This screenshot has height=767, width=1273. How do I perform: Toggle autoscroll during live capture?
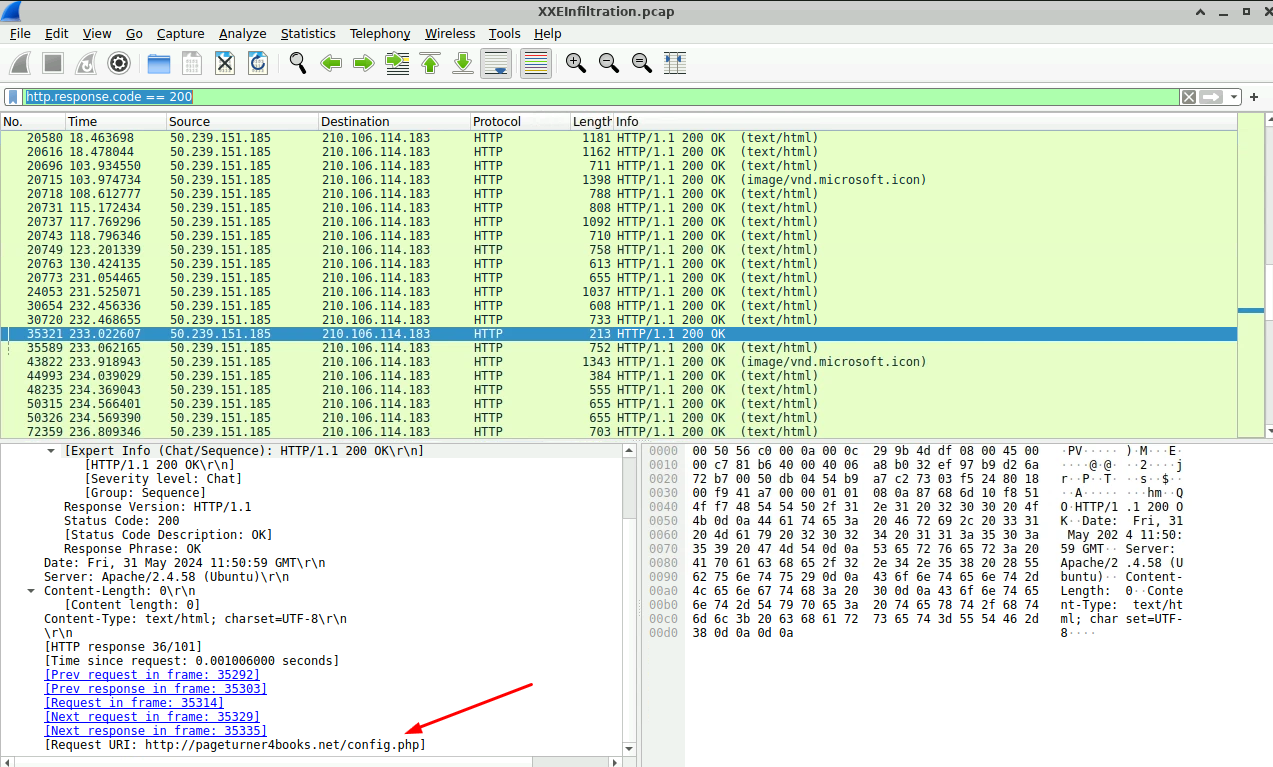[496, 63]
